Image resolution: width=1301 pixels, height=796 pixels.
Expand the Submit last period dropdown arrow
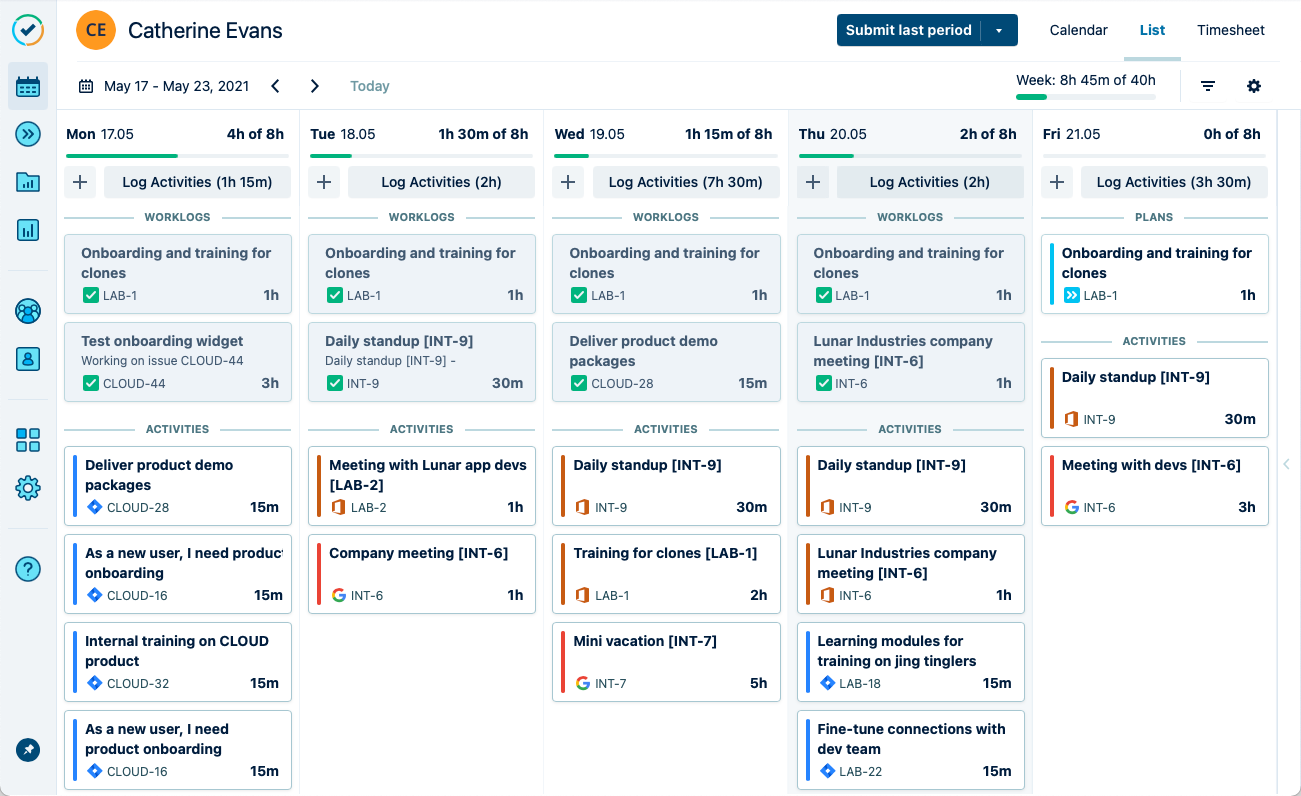point(999,31)
